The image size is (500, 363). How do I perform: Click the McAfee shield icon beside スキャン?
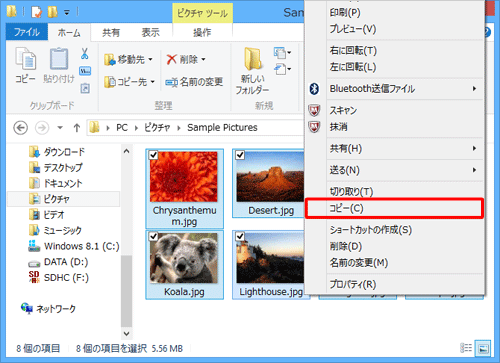coord(314,110)
